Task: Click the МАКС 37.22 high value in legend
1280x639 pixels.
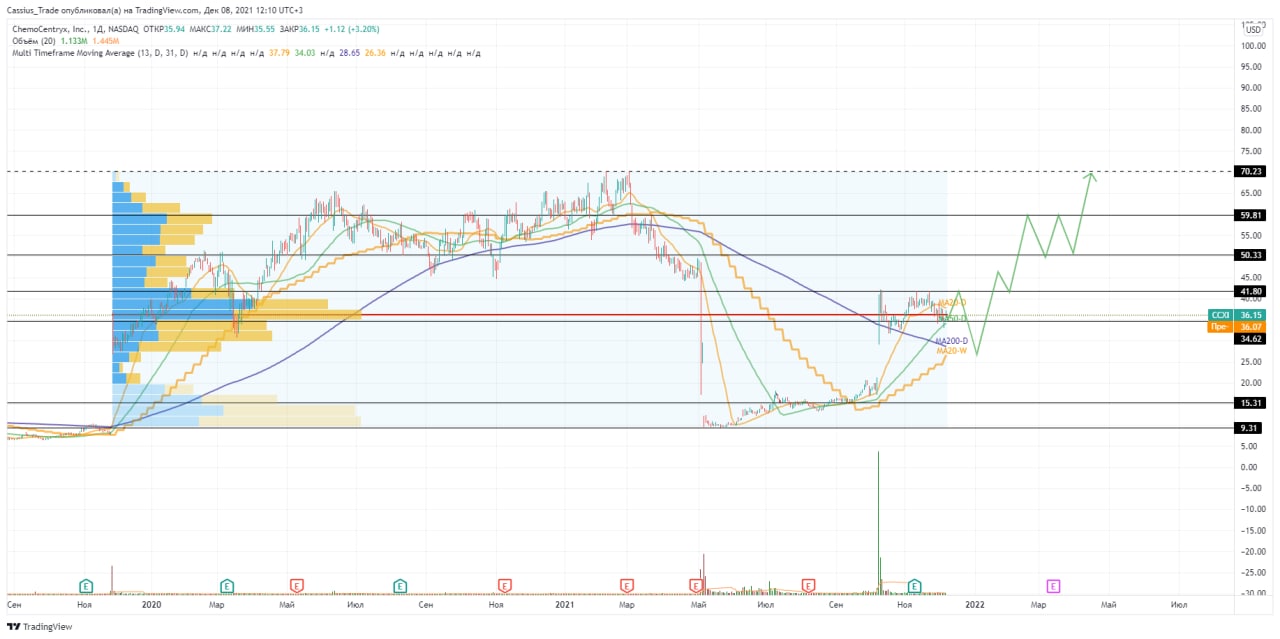Action: 209,30
